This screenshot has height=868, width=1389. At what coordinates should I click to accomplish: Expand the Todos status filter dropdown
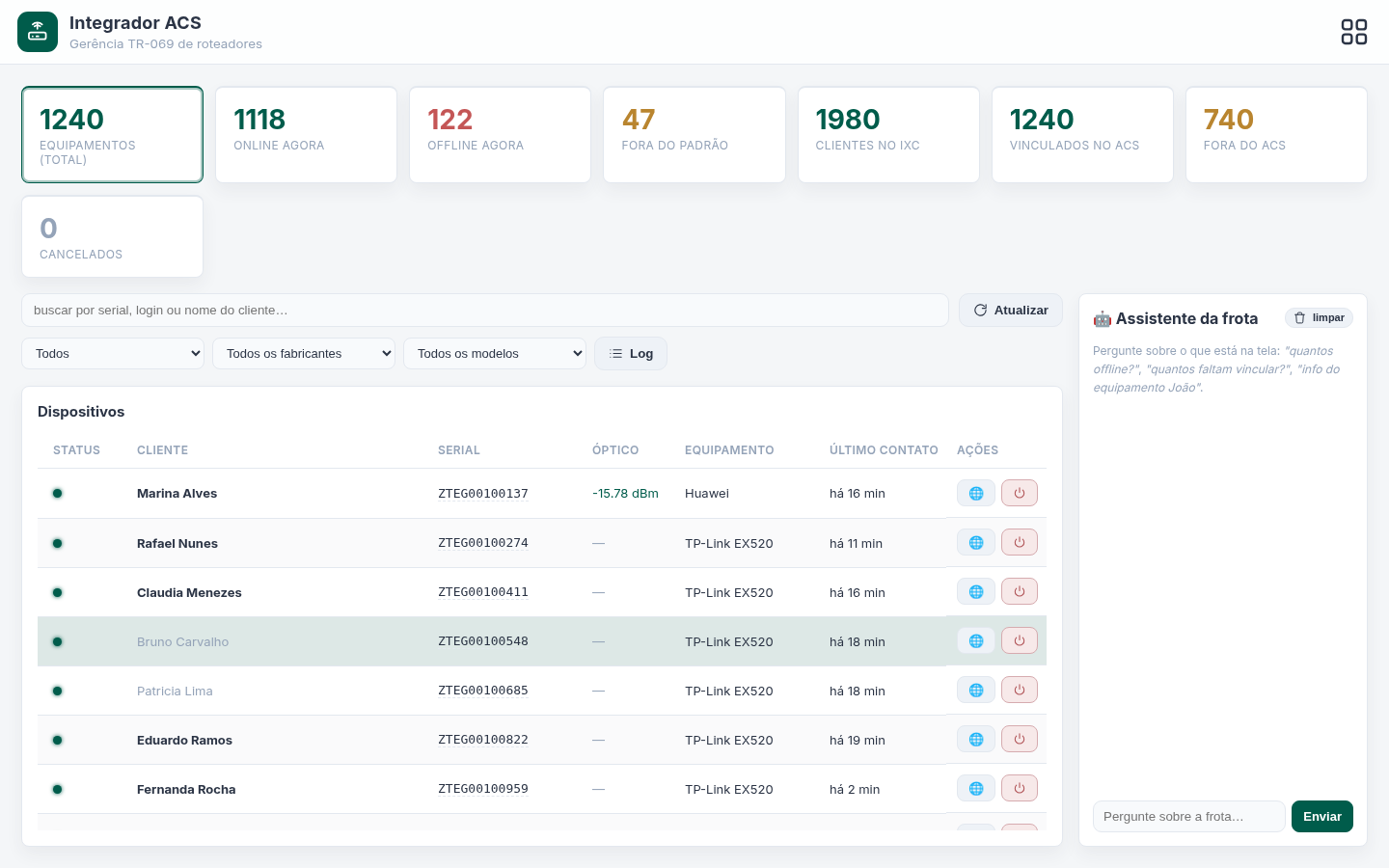pos(113,353)
